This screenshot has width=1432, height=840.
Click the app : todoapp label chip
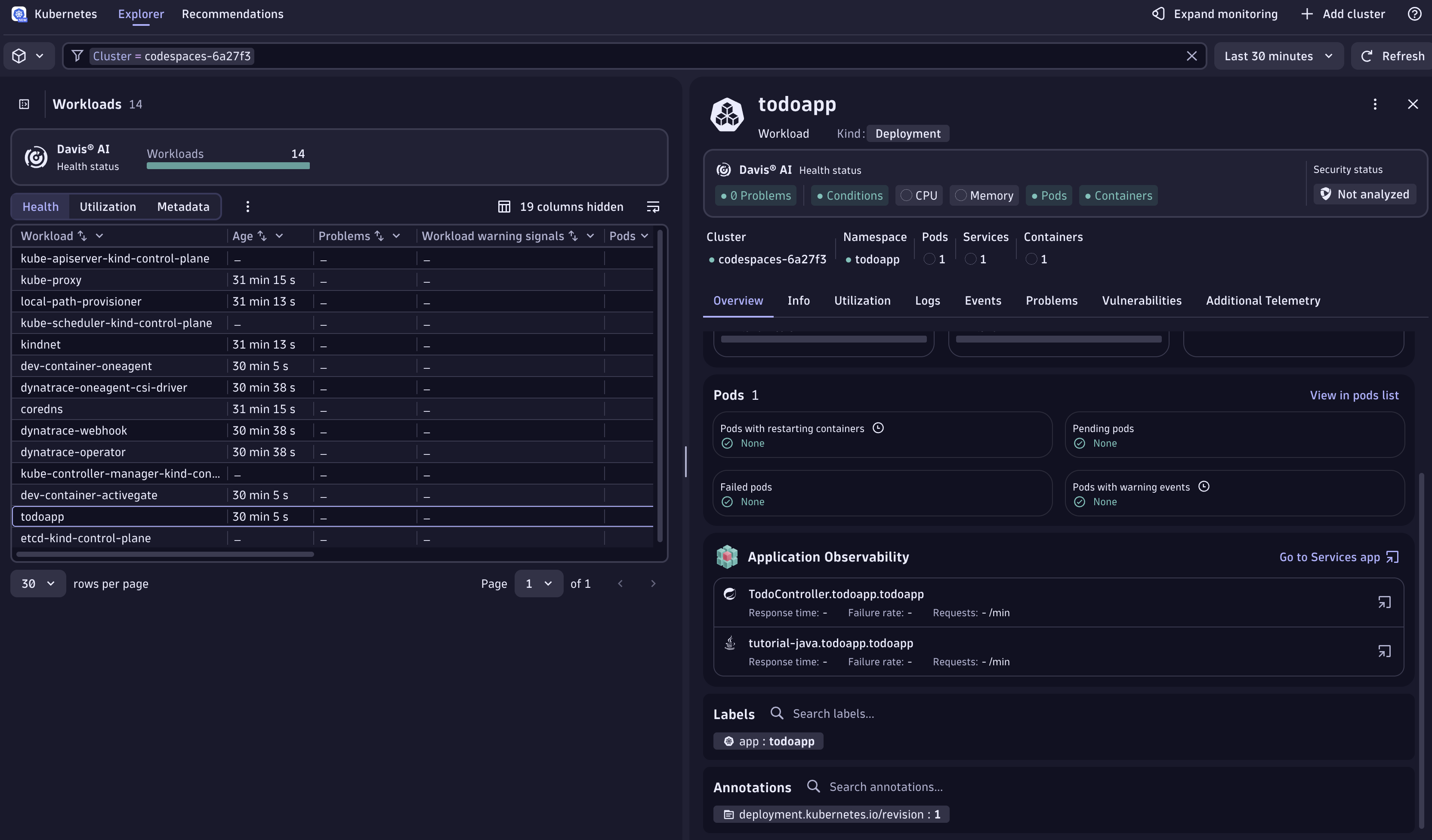coord(768,741)
